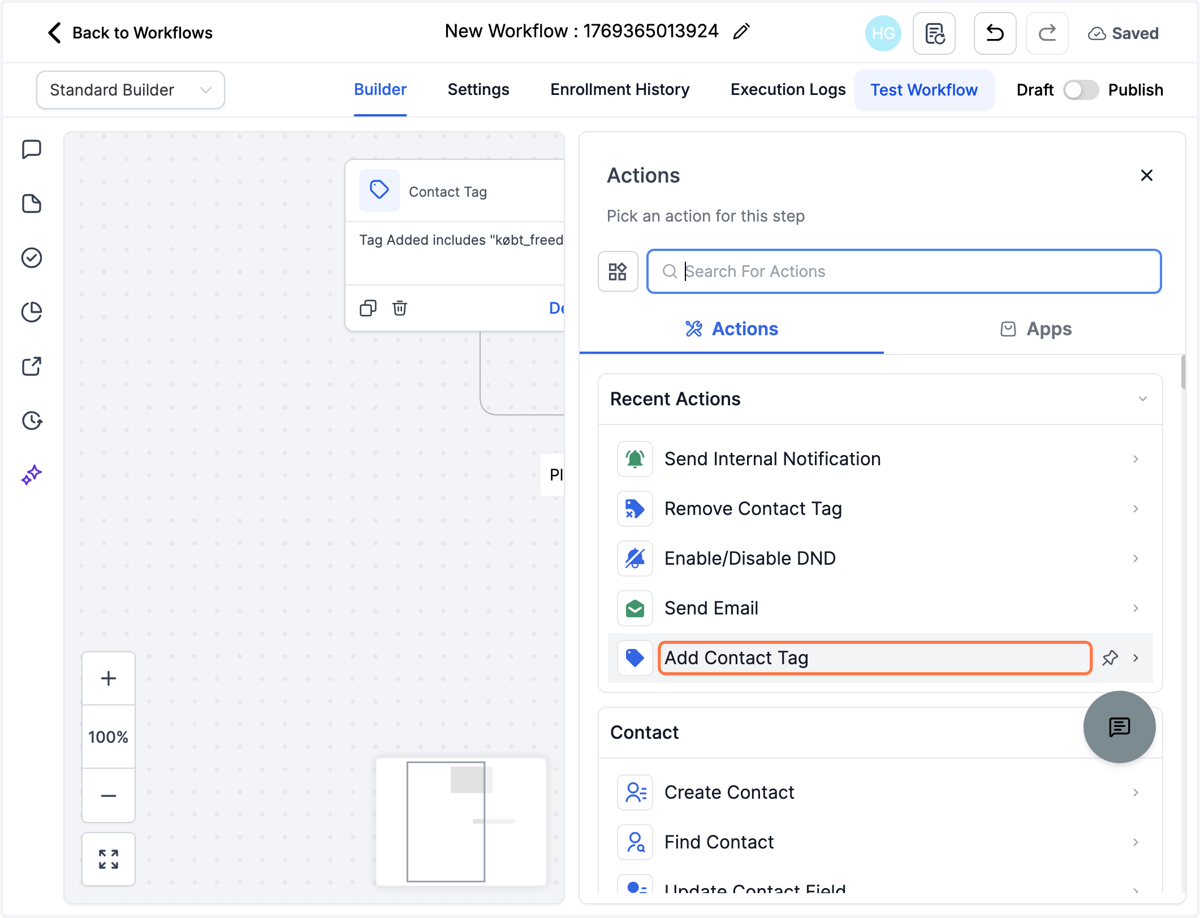This screenshot has height=918, width=1200.
Task: Collapse the Recent Actions section
Action: tap(1143, 399)
